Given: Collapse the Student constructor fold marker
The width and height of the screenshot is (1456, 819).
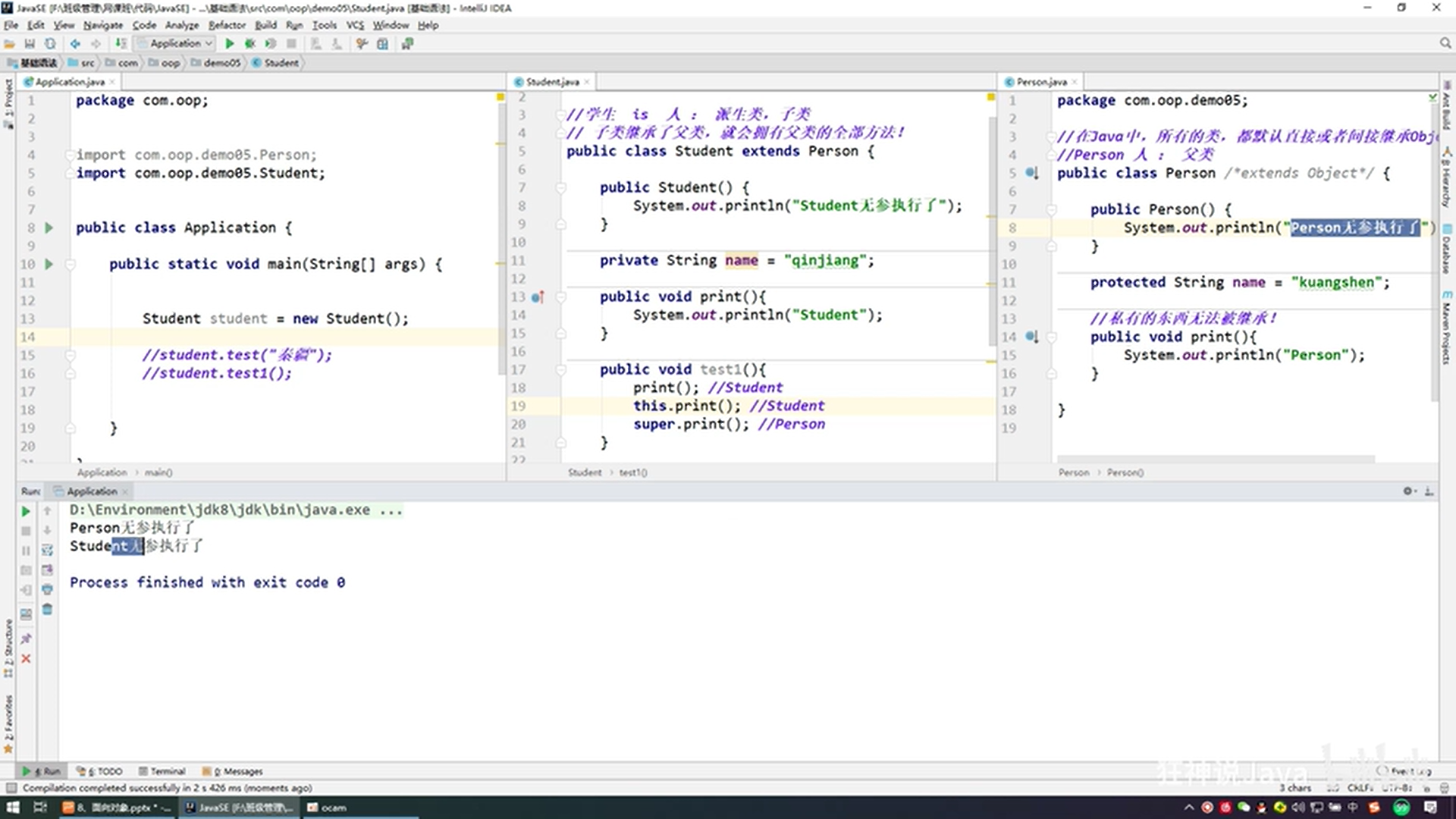Looking at the screenshot, I should (x=560, y=187).
